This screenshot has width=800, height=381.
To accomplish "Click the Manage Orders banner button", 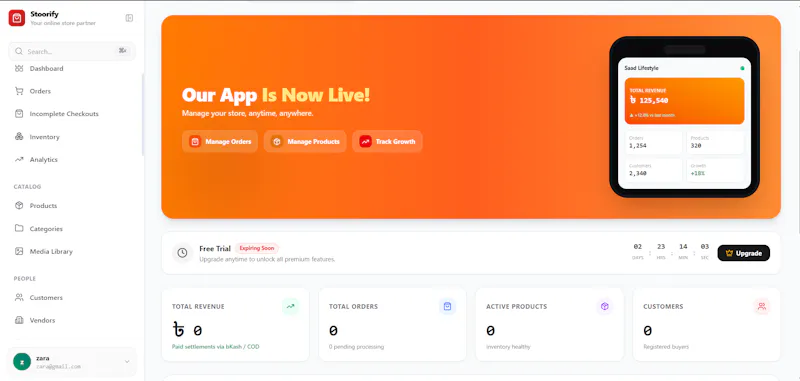I will pyautogui.click(x=220, y=141).
